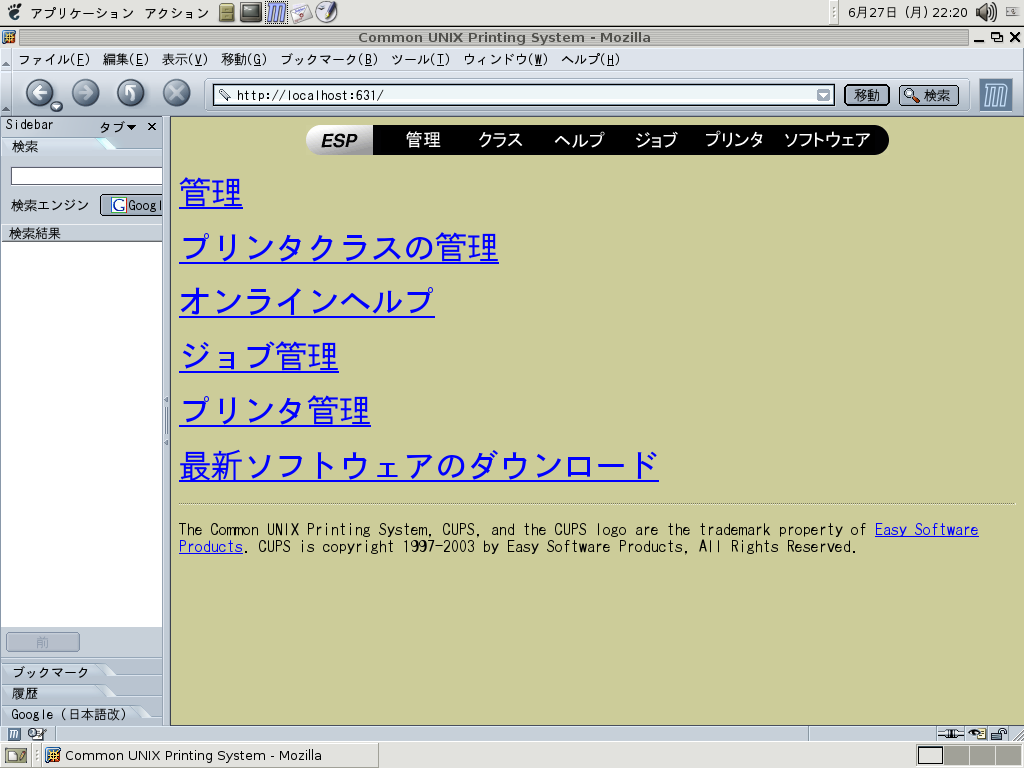This screenshot has height=768, width=1024.
Task: Open the ウィンドウ(W) menu
Action: [505, 59]
